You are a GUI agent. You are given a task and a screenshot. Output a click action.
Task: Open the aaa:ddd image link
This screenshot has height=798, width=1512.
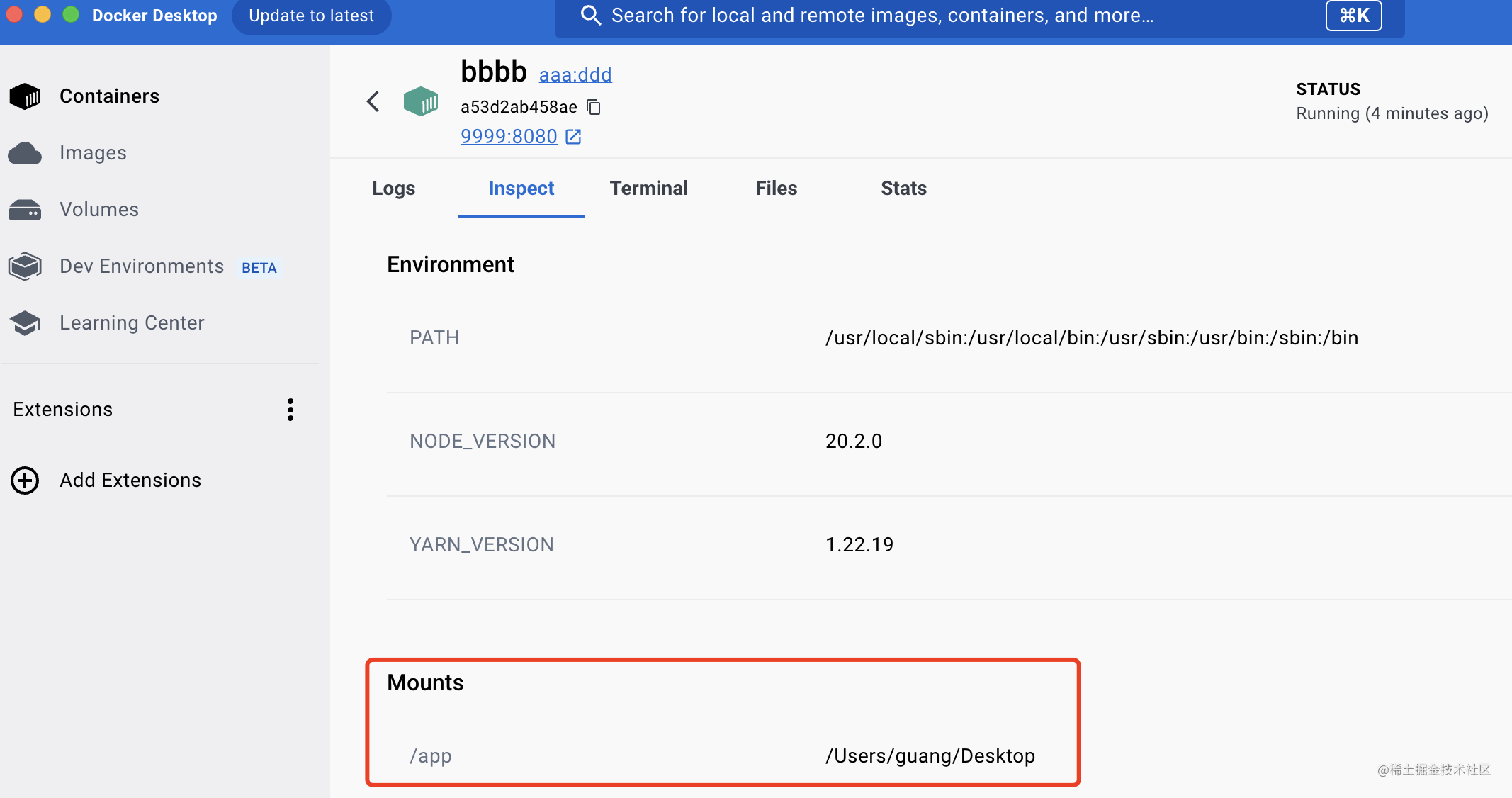point(575,74)
